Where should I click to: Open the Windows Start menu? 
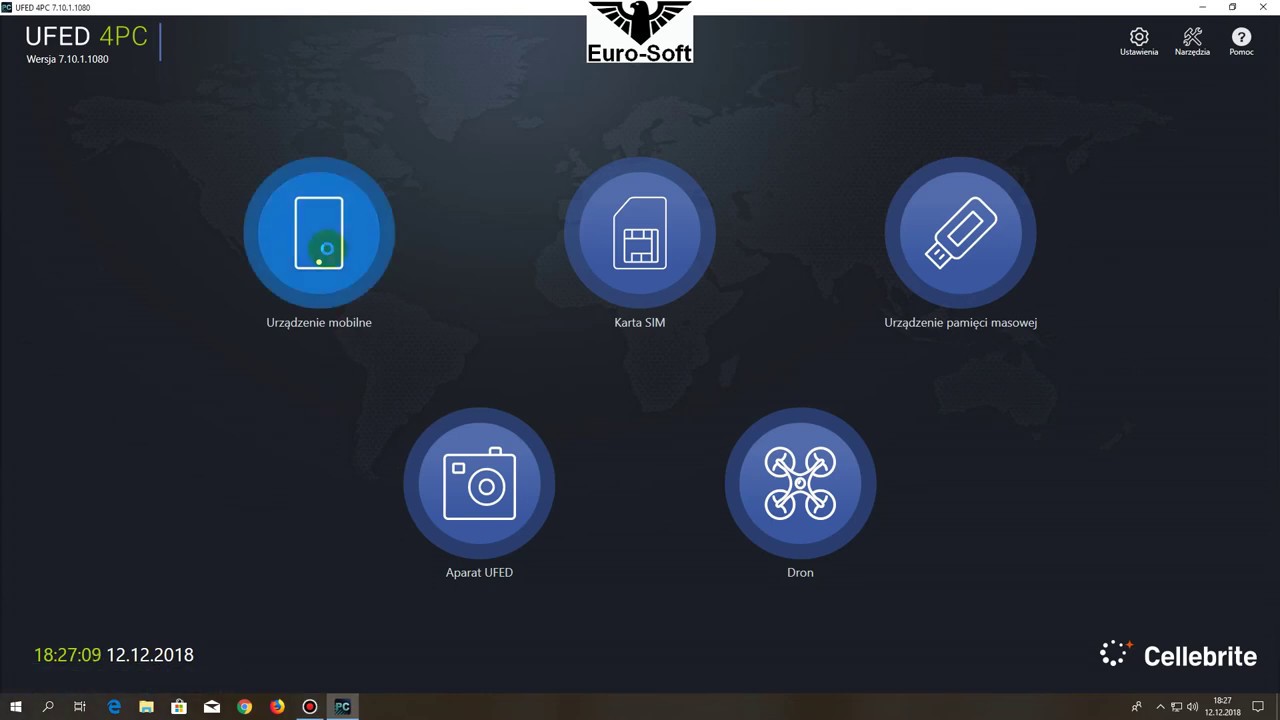(15, 707)
